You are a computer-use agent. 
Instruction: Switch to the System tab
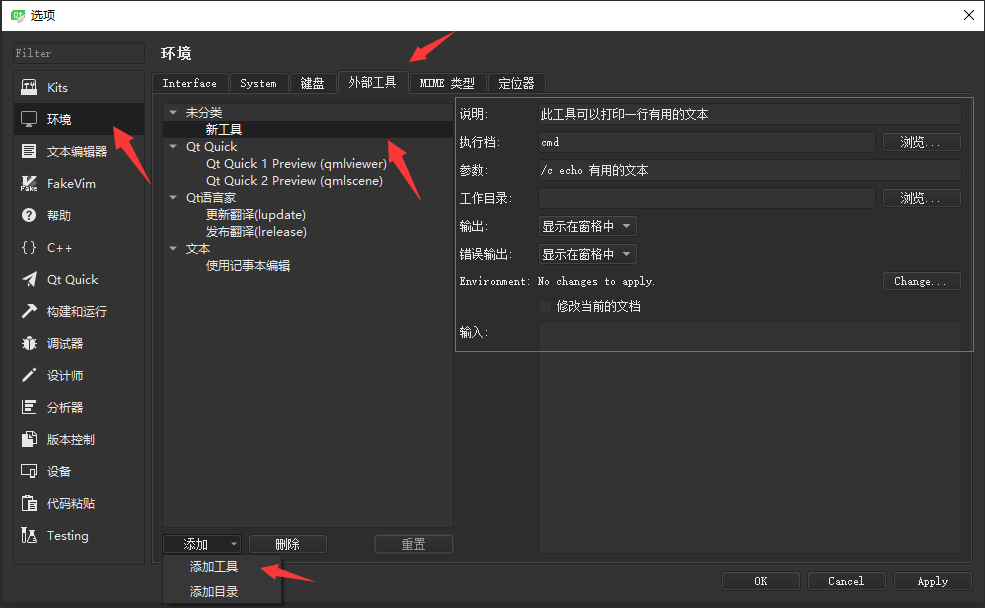(x=258, y=83)
